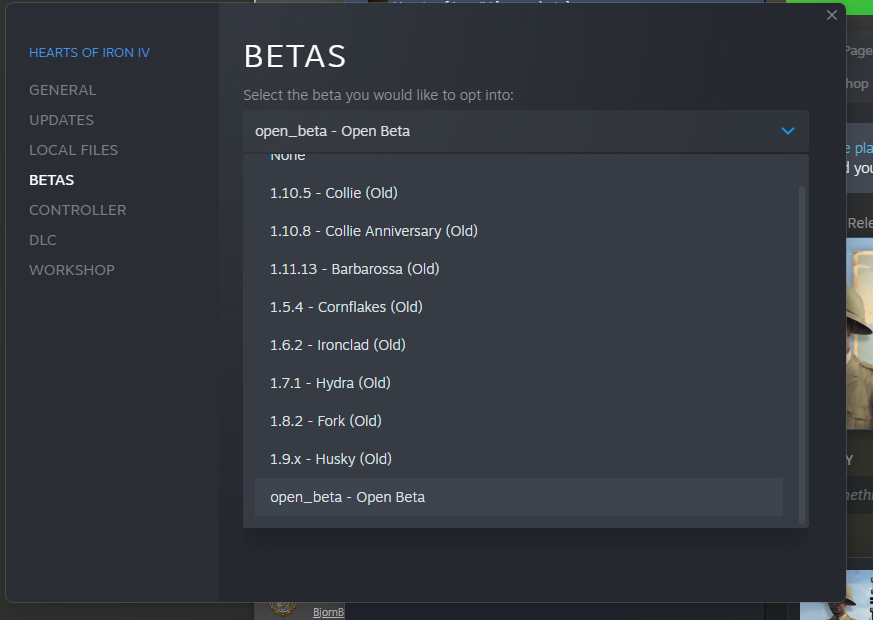Click the HEARTS OF IRON IV title link
Viewport: 873px width, 620px height.
[89, 52]
